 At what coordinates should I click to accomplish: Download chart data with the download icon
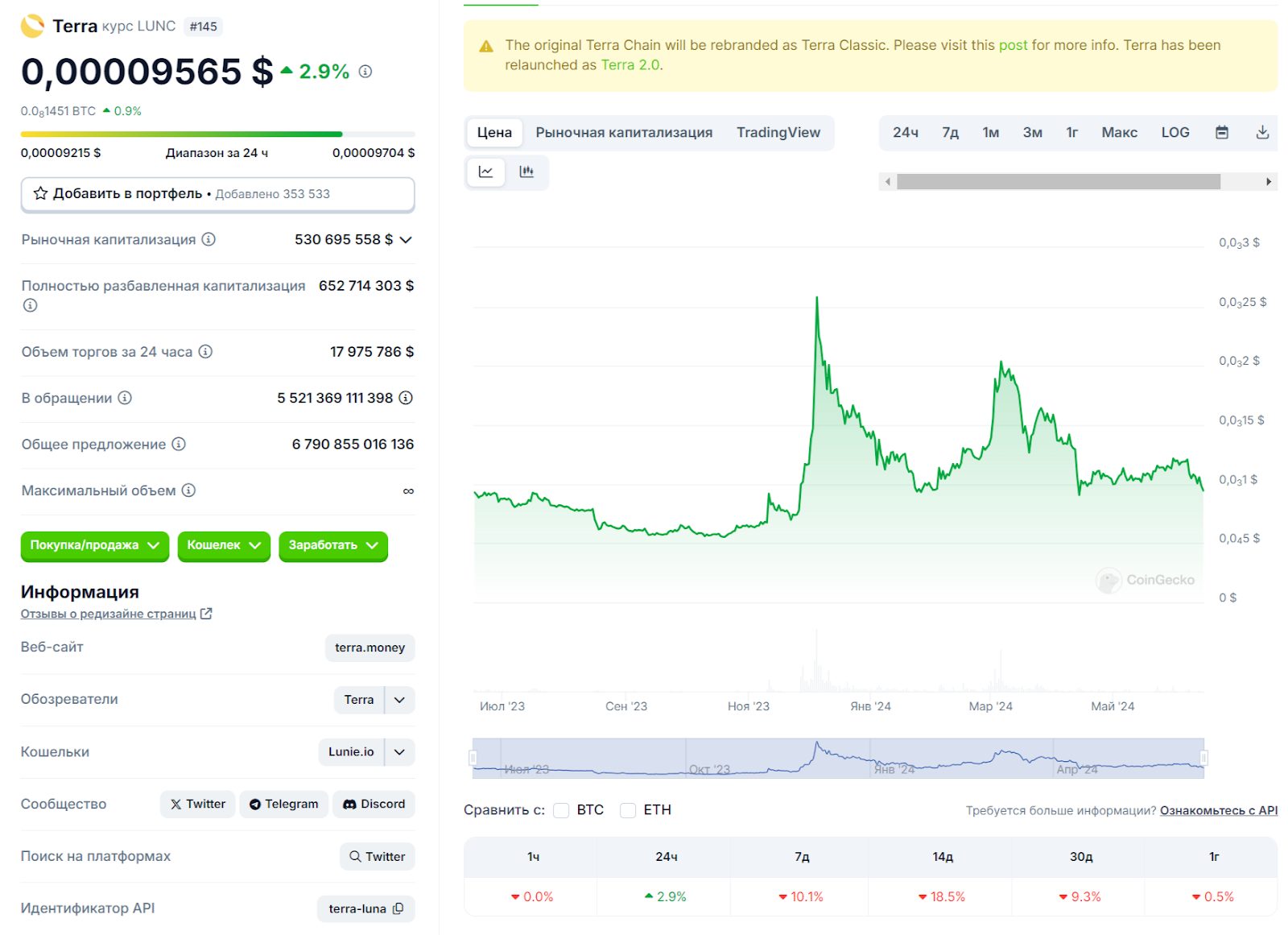coord(1262,132)
